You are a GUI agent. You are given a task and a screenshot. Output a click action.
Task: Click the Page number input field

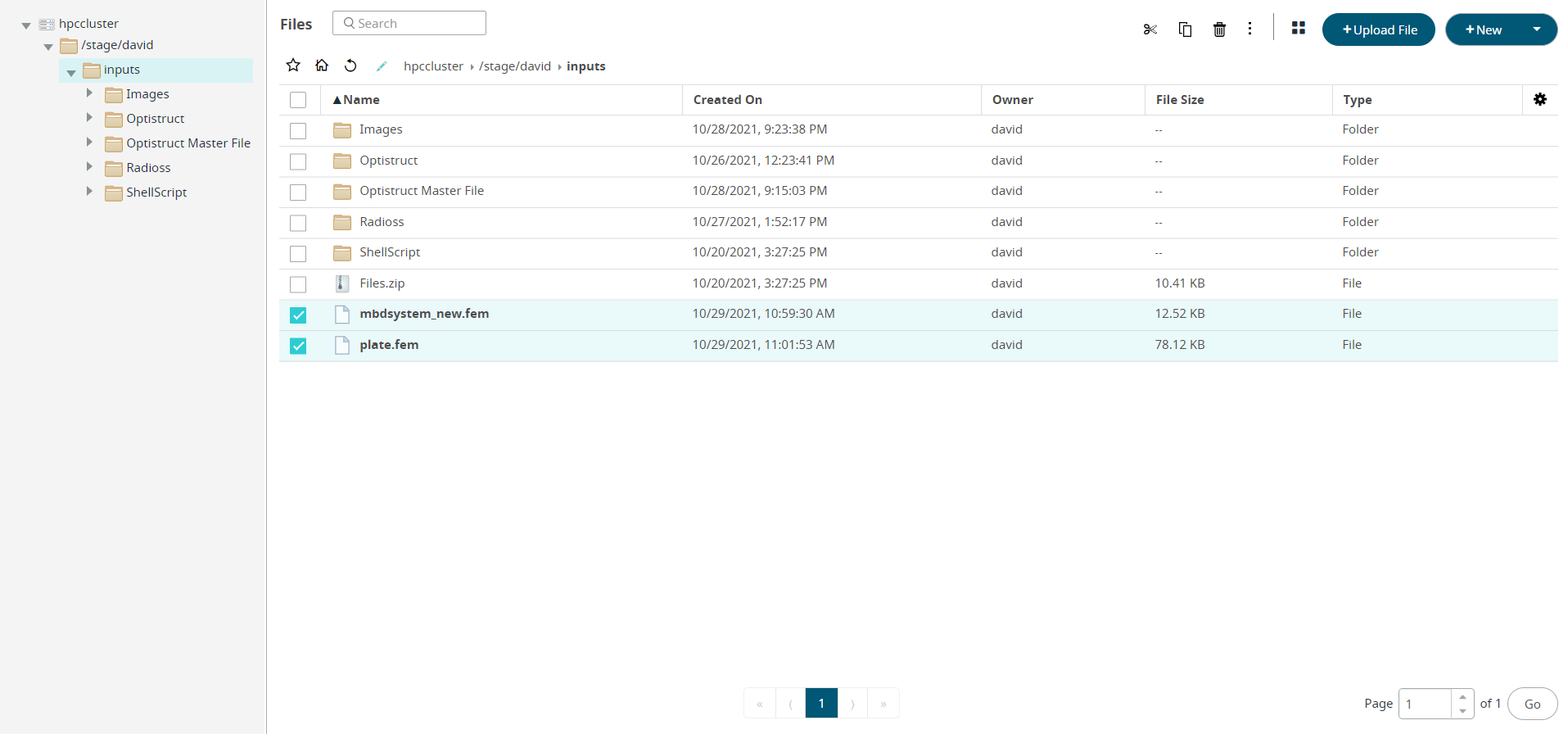coord(1426,704)
